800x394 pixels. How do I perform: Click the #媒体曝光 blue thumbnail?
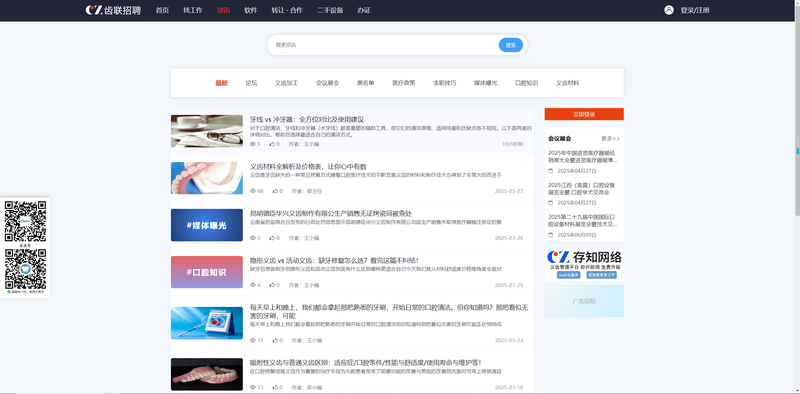pyautogui.click(x=207, y=225)
